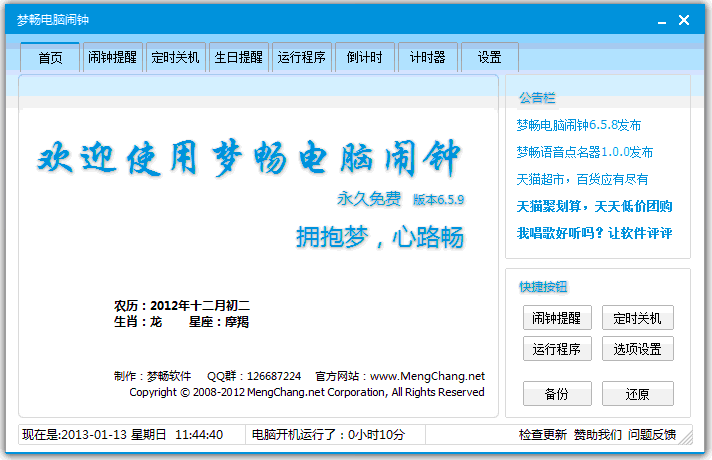Click the 运行程序 quick button
This screenshot has width=712, height=460.
pos(557,348)
